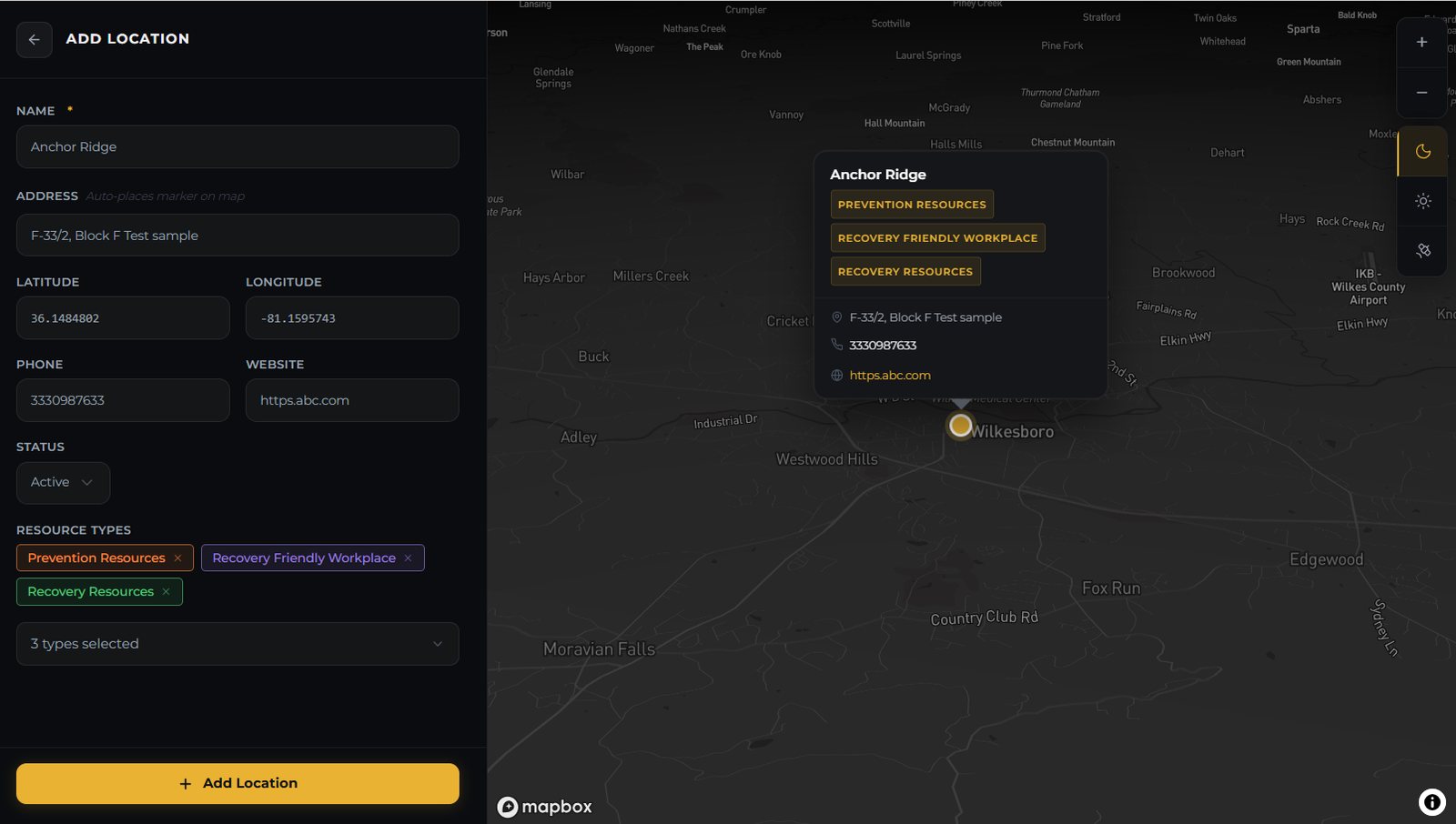Click Recovery Friendly Workplace badge in popup

click(937, 238)
